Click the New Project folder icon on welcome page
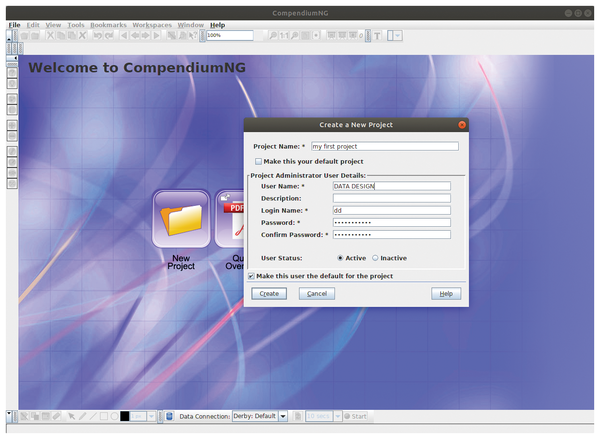The height and width of the screenshot is (439, 600). [181, 219]
